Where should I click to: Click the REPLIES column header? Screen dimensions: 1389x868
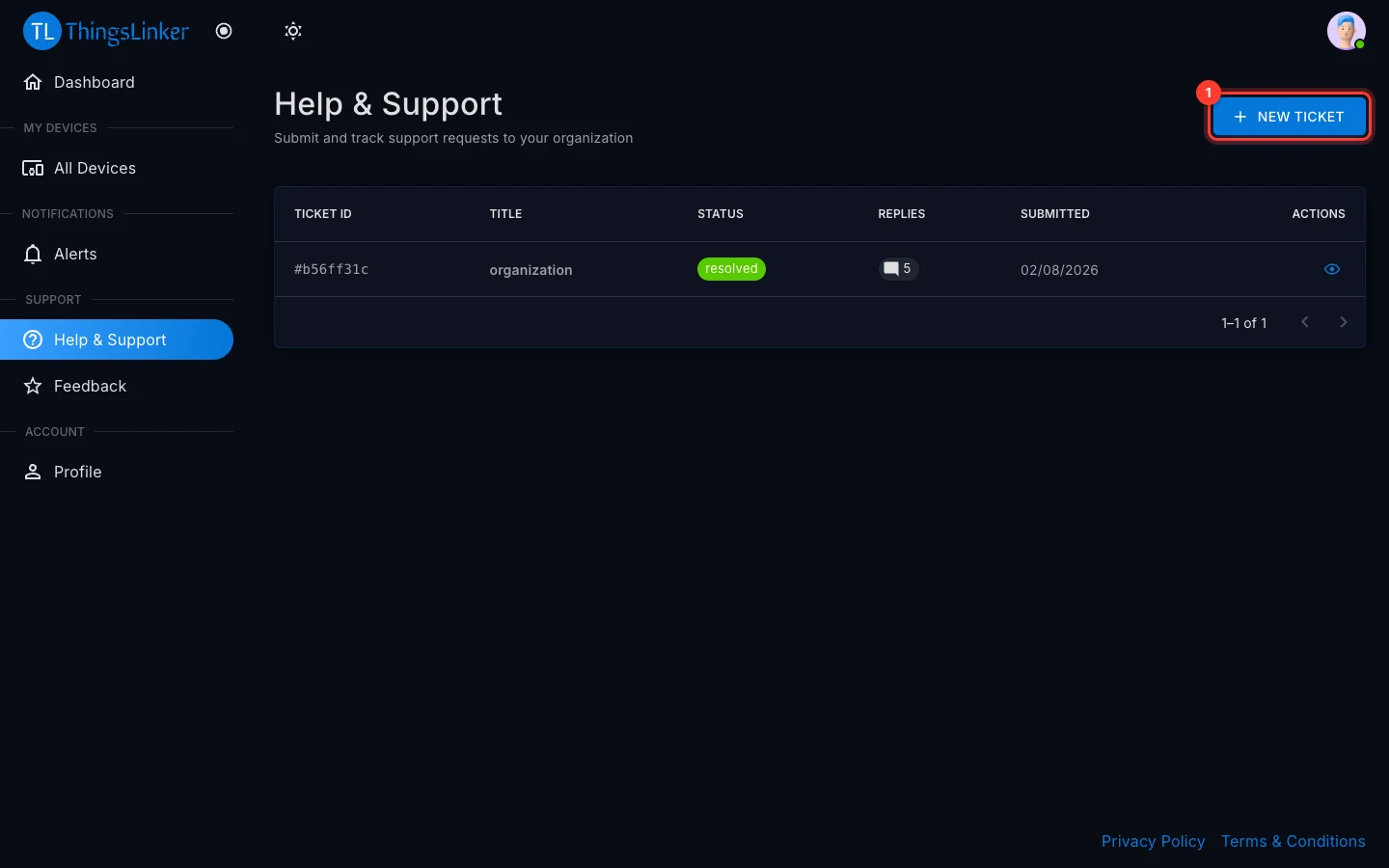[x=901, y=214]
